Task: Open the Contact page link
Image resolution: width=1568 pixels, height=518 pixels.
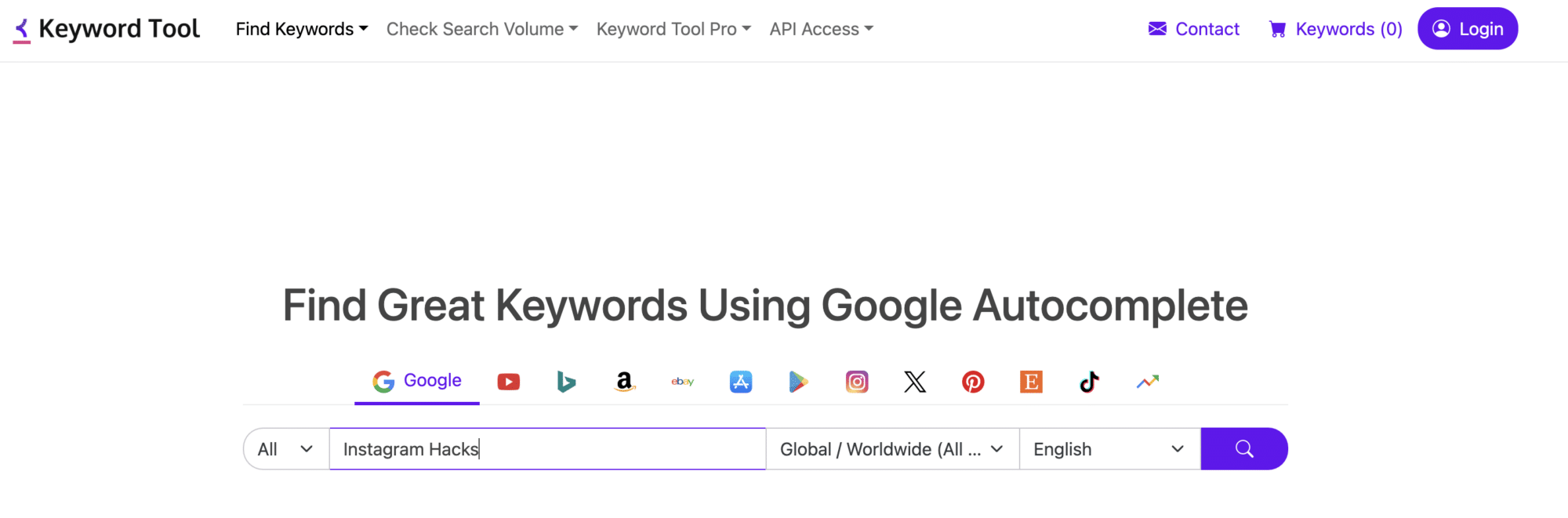Action: tap(1194, 29)
